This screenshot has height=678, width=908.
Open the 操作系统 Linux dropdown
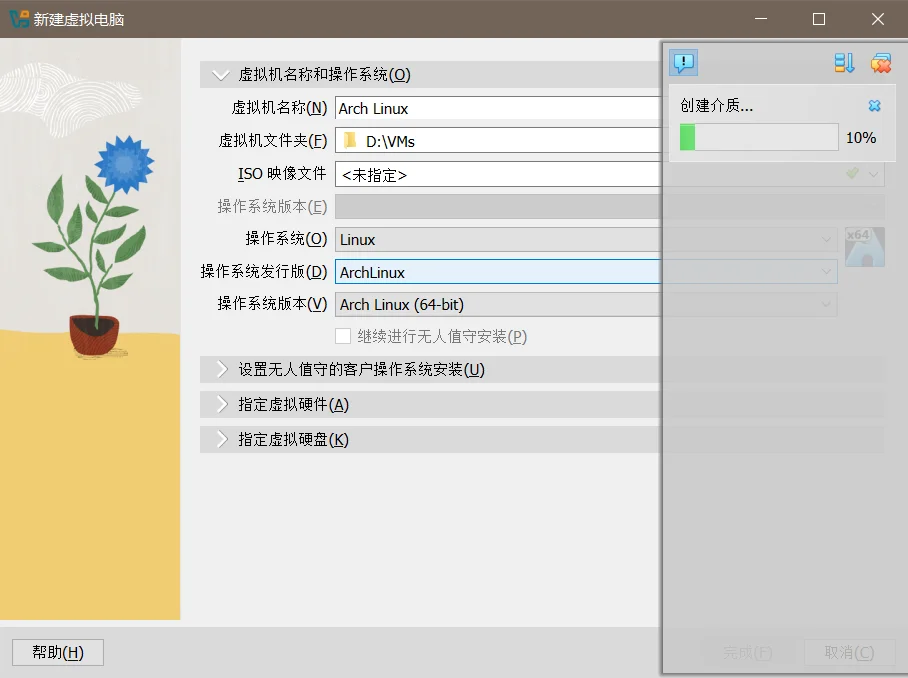tap(586, 239)
